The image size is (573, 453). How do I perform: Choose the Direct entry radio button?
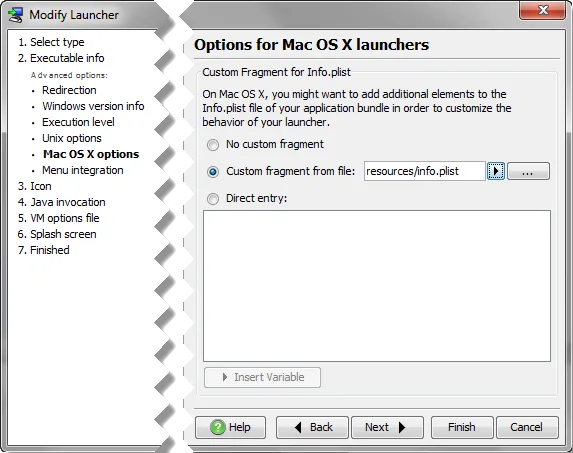point(213,199)
